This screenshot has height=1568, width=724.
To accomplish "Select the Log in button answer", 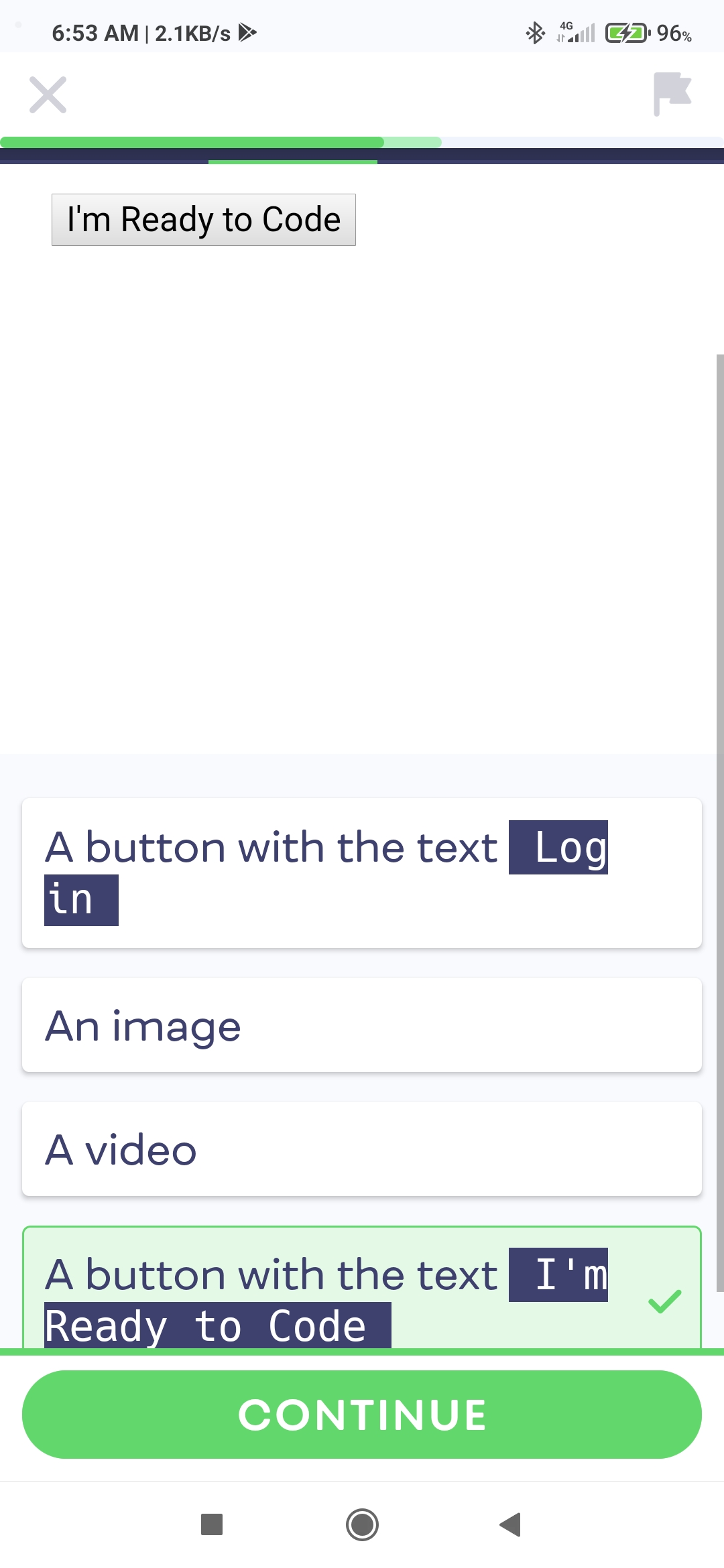I will point(362,872).
